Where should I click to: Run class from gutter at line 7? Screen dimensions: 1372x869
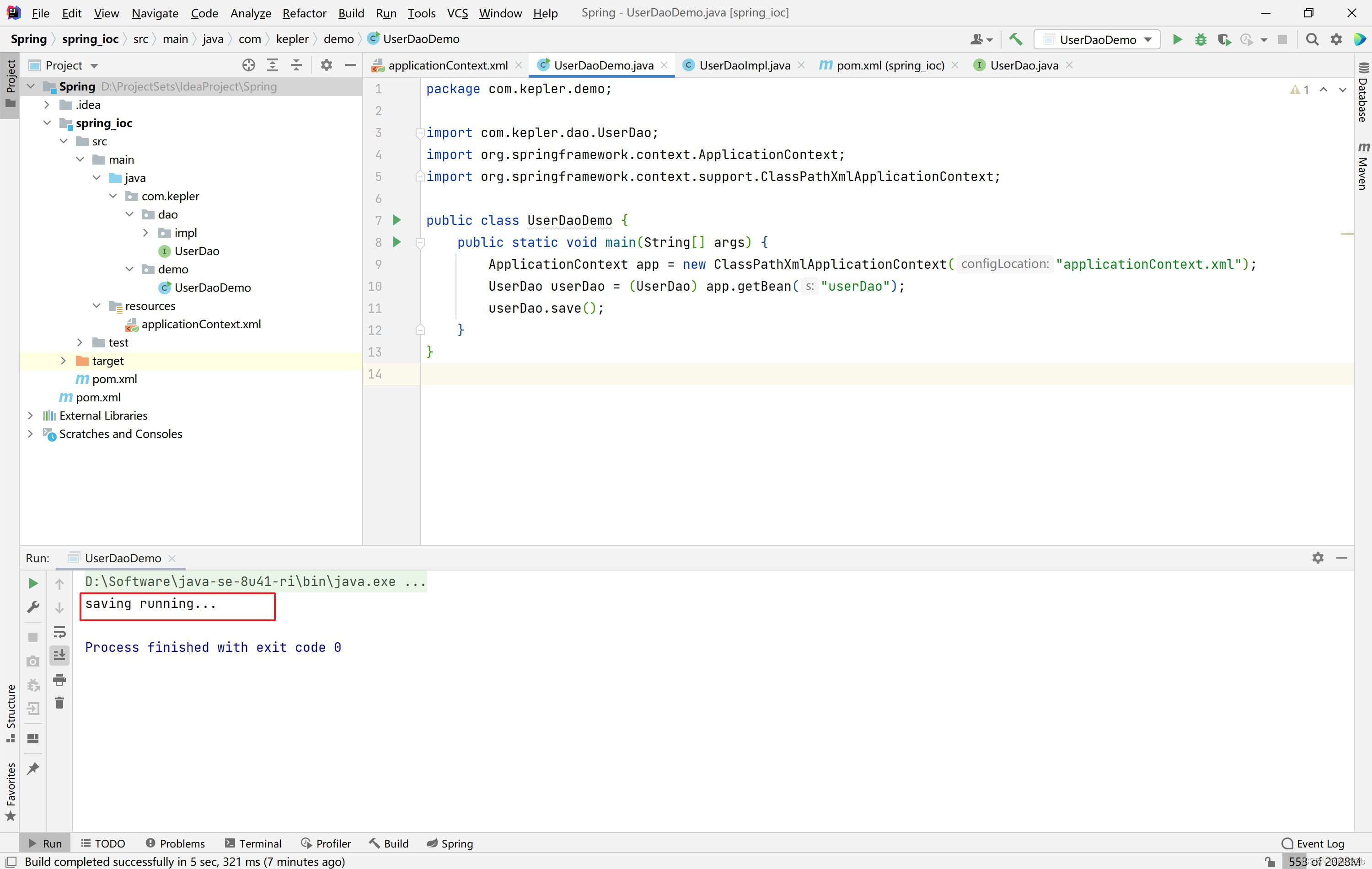(397, 220)
